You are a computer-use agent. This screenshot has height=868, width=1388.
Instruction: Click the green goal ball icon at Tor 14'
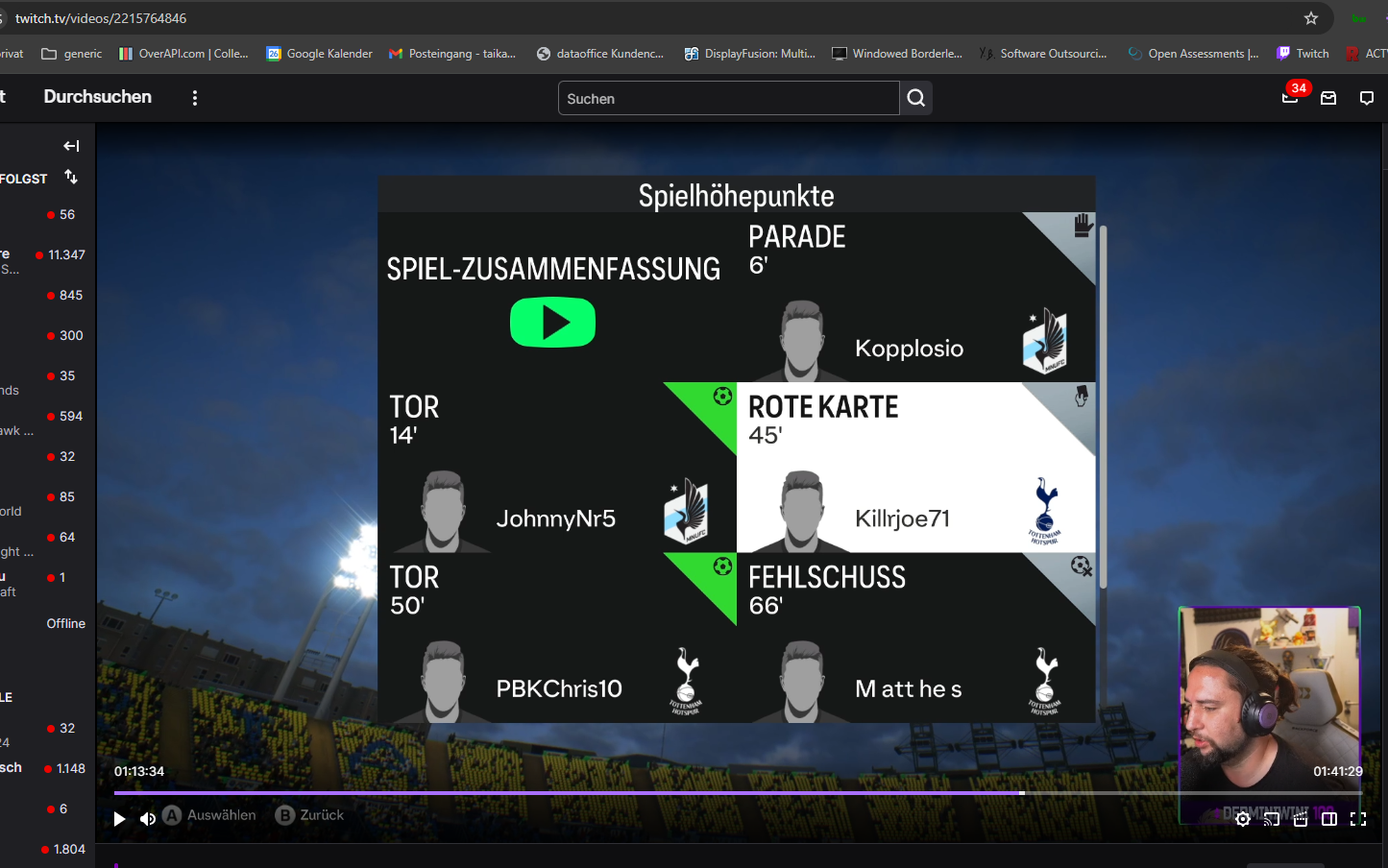pos(722,396)
